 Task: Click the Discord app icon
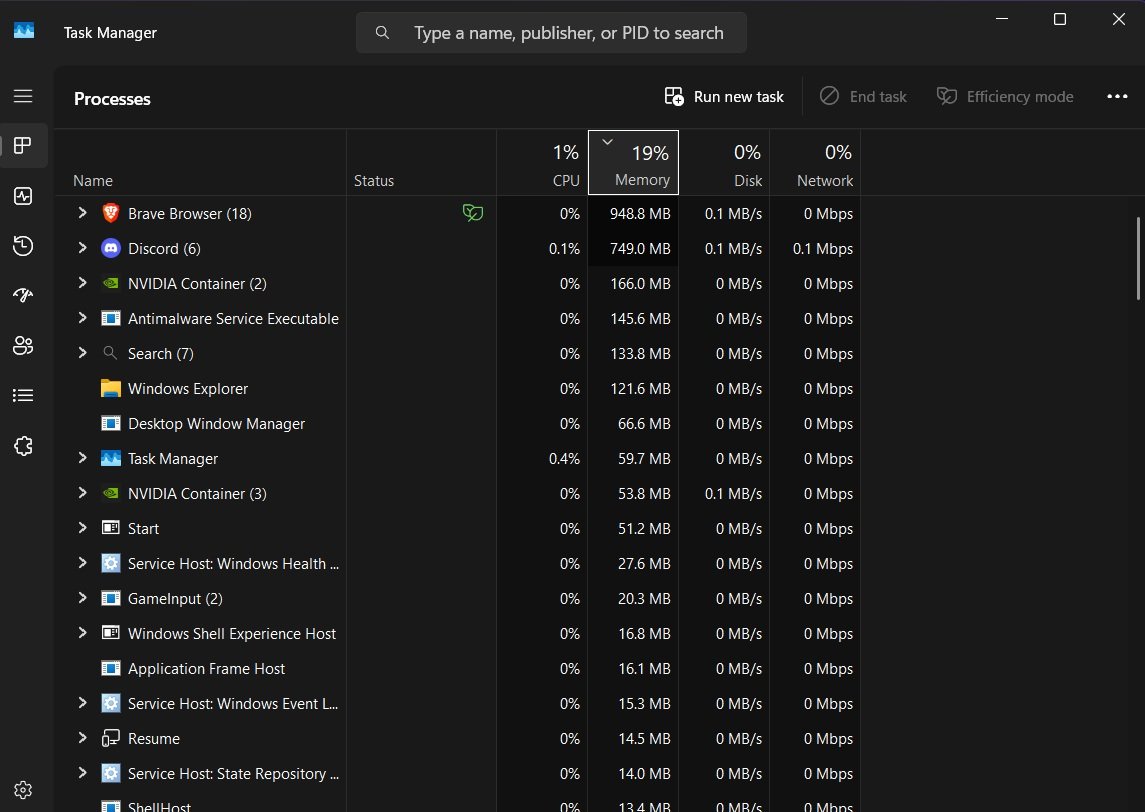[x=110, y=248]
